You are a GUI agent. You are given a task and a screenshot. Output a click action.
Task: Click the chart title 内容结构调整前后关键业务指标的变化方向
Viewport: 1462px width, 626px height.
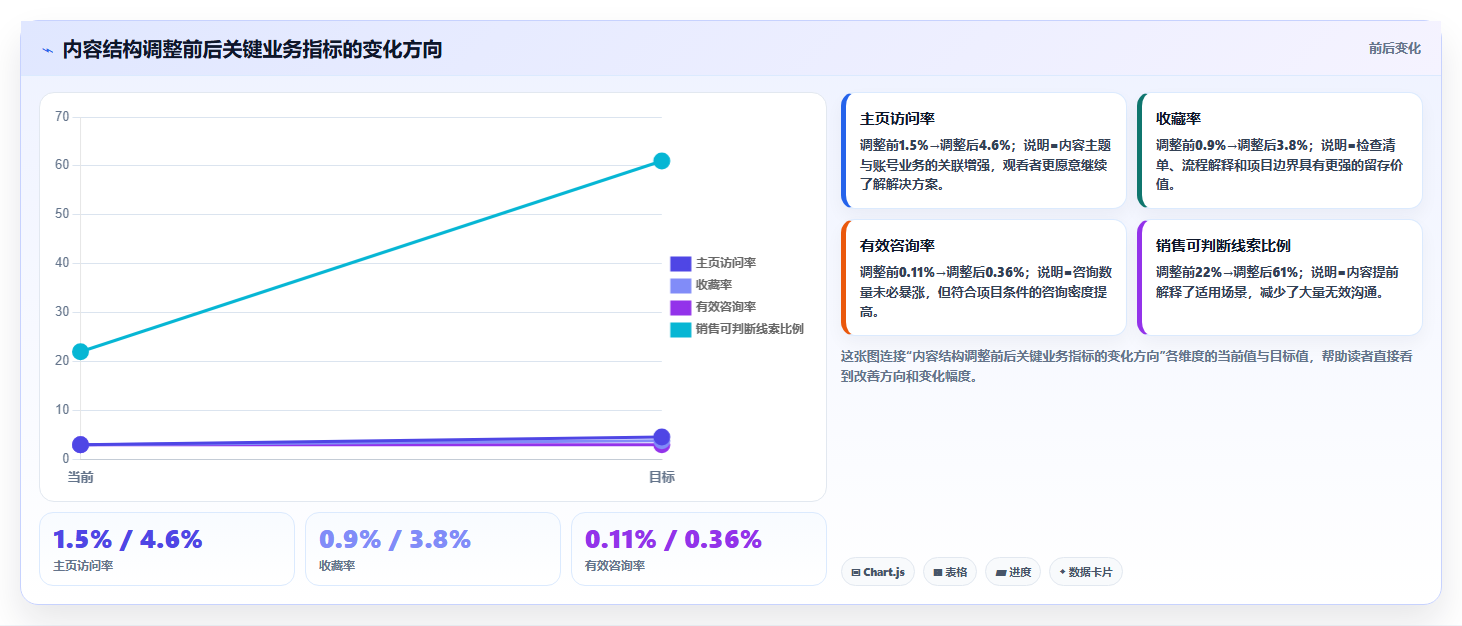[252, 49]
